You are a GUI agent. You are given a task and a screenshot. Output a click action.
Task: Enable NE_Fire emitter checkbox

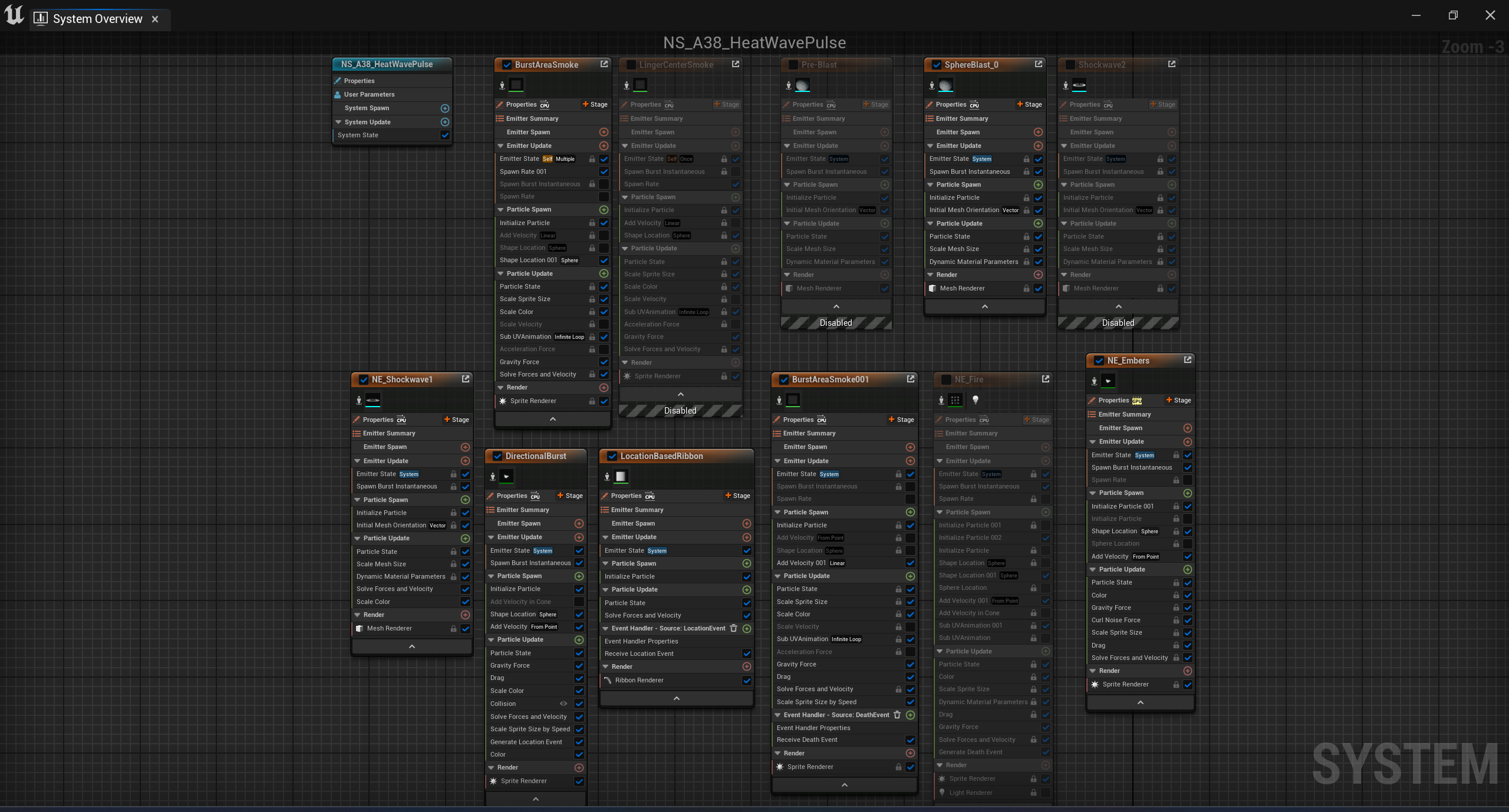pos(947,379)
